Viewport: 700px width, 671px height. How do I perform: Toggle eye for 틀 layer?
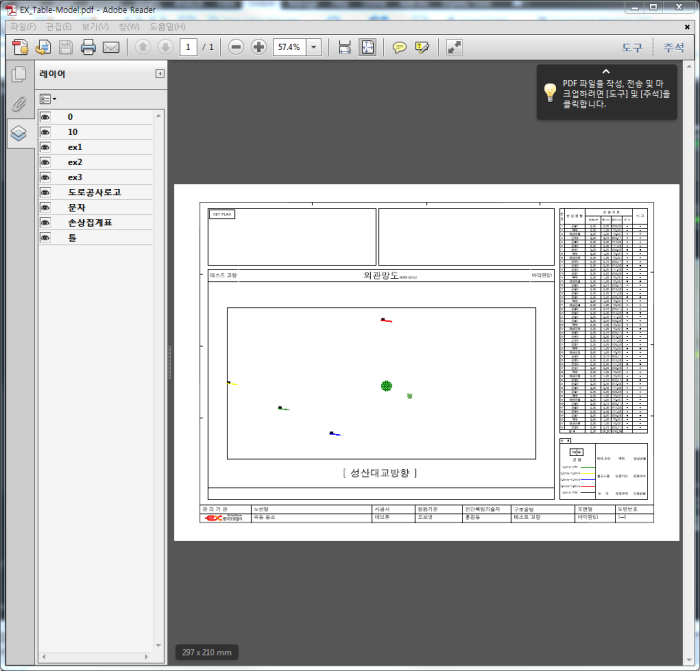(x=45, y=238)
